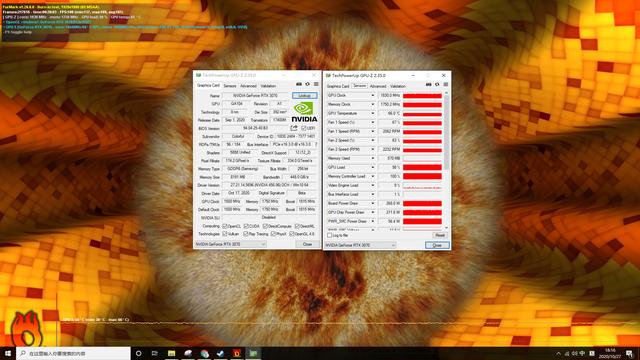Viewport: 640px width, 360px height.
Task: Open the GPU Temperature sensor dropdown
Action: point(373,113)
